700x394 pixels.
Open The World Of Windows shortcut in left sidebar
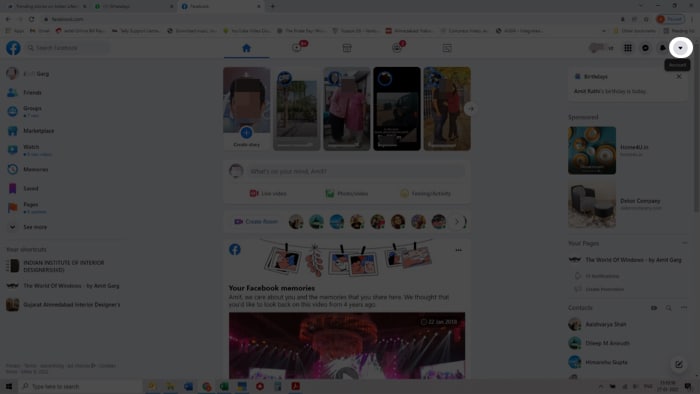[71, 286]
